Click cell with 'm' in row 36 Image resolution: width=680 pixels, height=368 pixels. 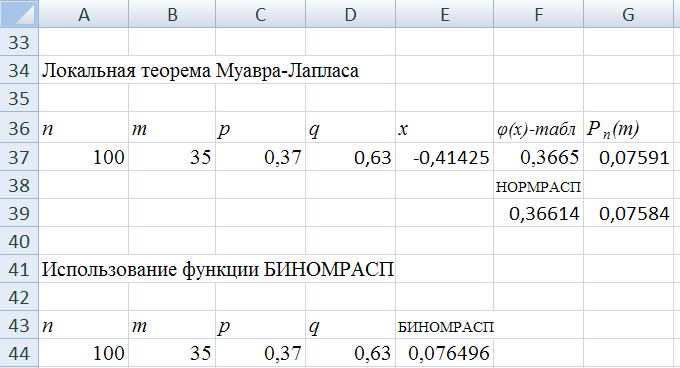click(x=172, y=127)
